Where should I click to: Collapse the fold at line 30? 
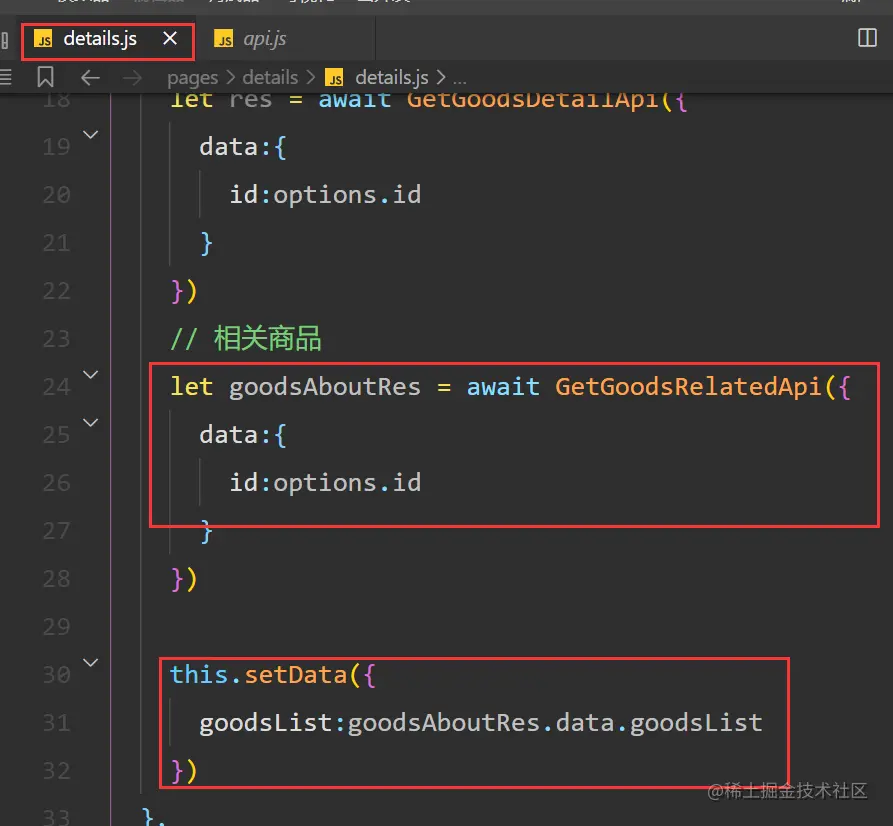(x=91, y=663)
